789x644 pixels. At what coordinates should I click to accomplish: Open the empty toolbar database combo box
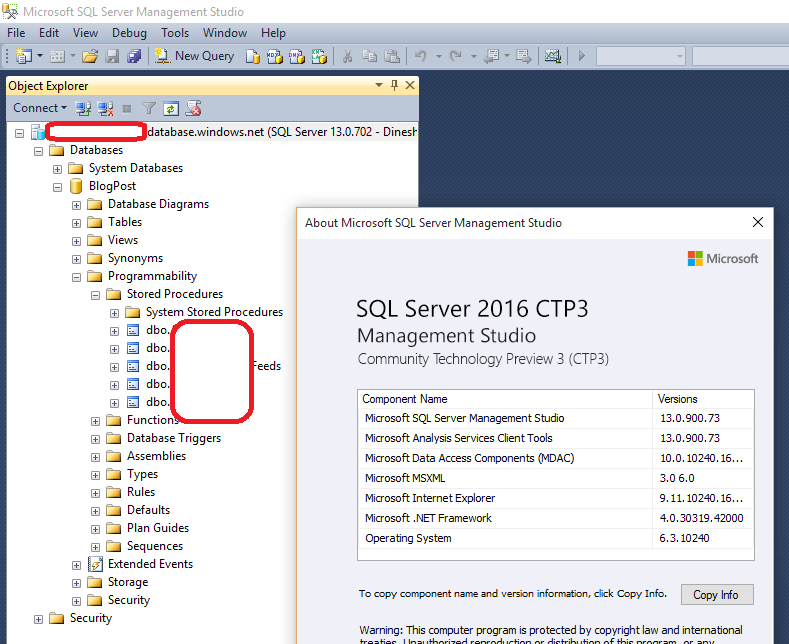[641, 56]
